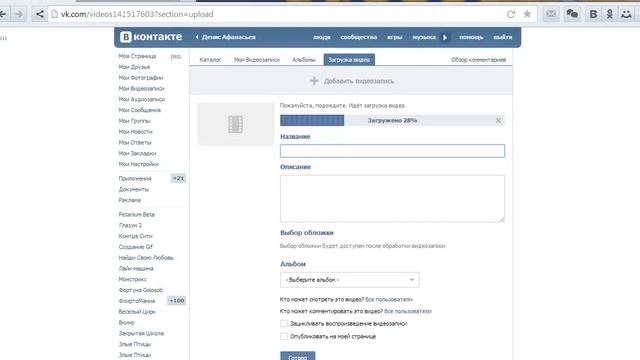Open Мои Аудиозаписи in sidebar
Viewport: 640px width, 360px height.
(x=142, y=99)
